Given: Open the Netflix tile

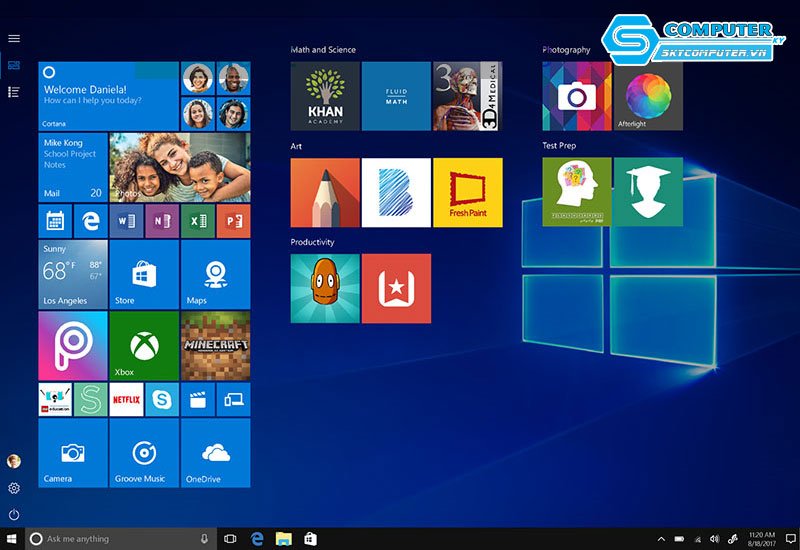Looking at the screenshot, I should pyautogui.click(x=127, y=399).
